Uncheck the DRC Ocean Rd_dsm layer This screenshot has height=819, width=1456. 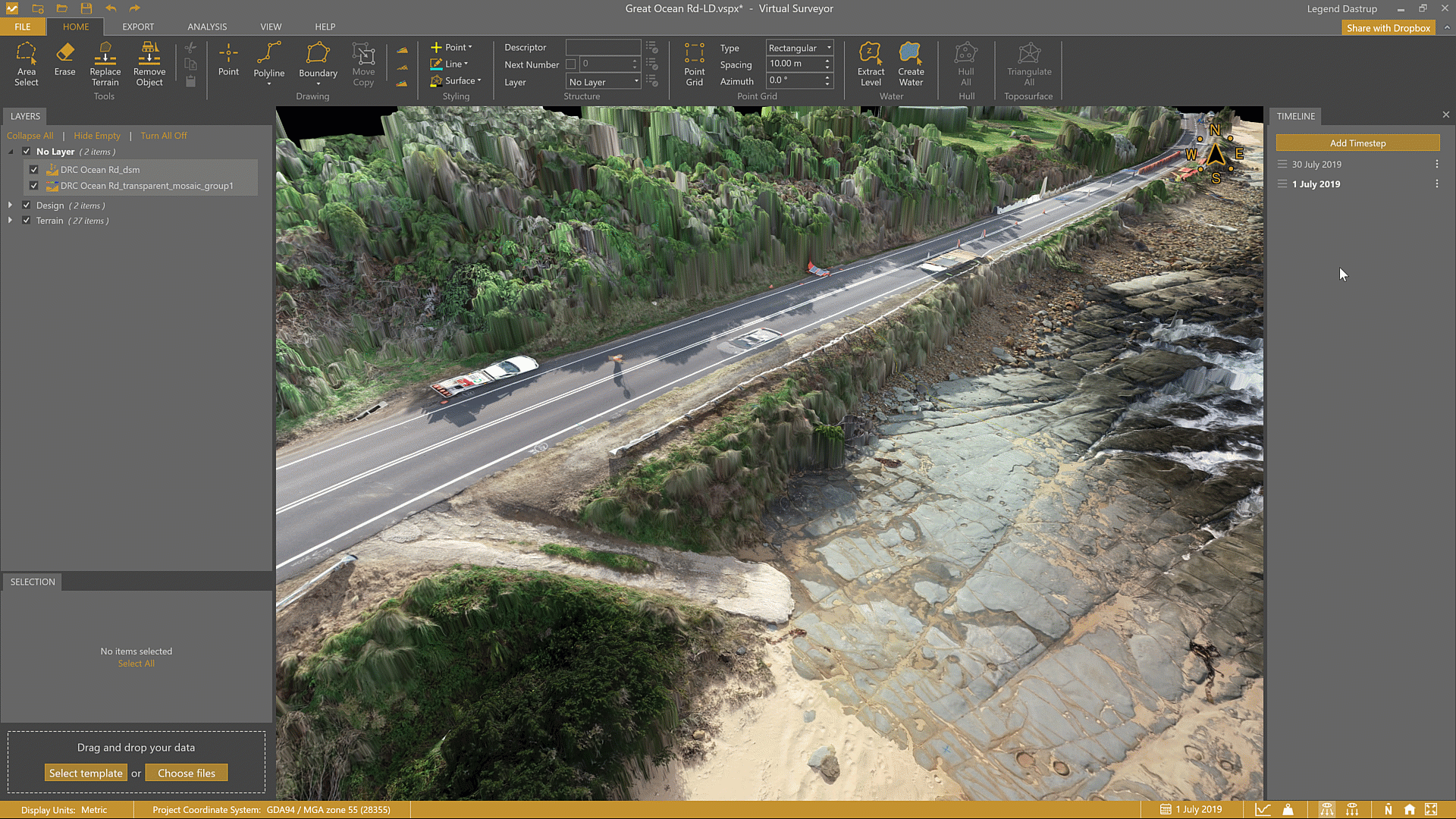click(34, 170)
